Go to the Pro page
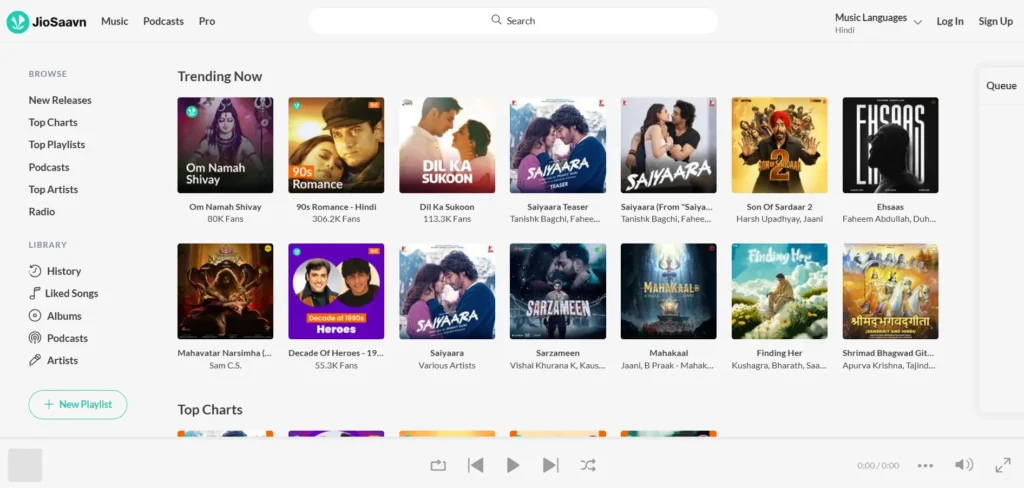 [207, 21]
